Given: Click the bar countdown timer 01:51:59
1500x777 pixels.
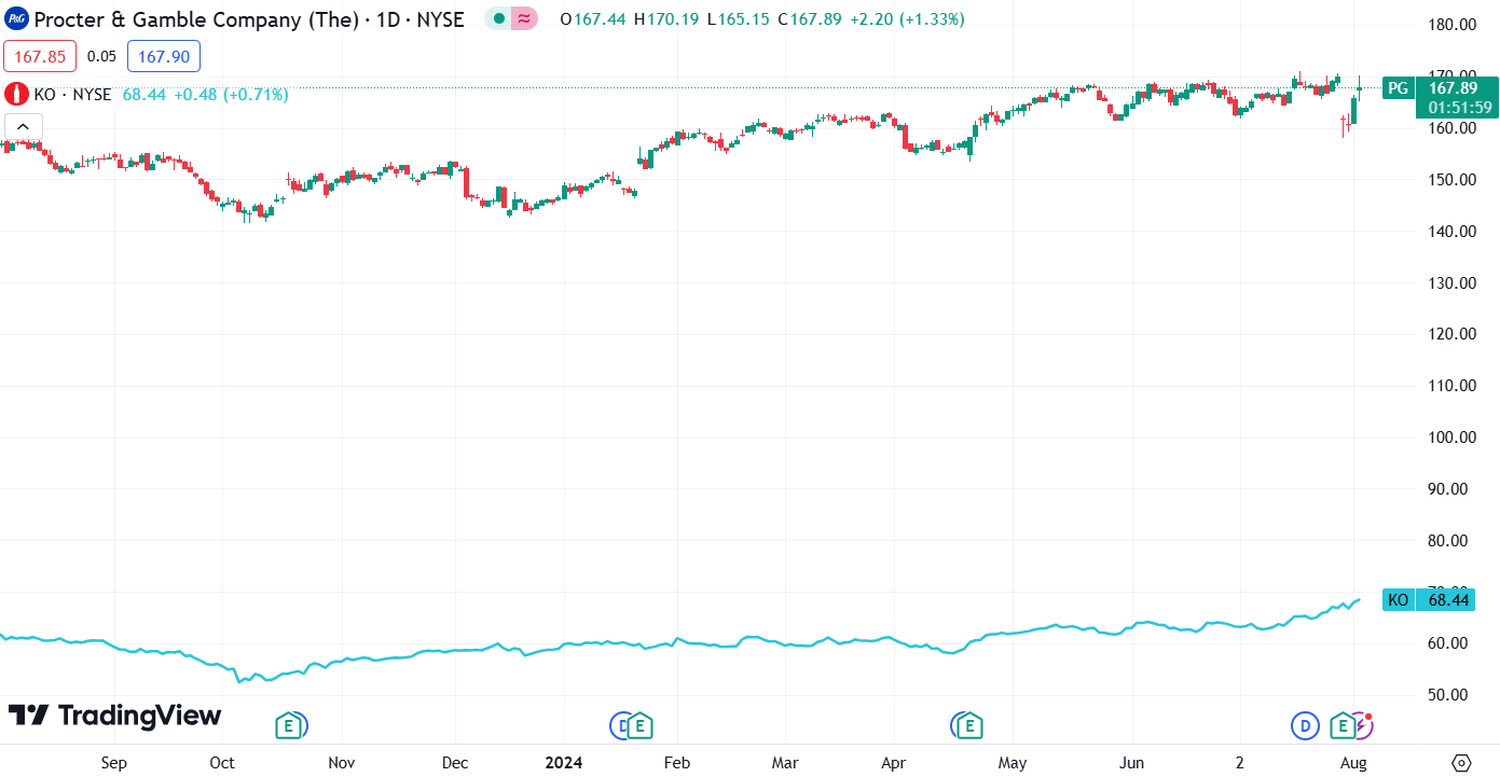Looking at the screenshot, I should (1460, 107).
